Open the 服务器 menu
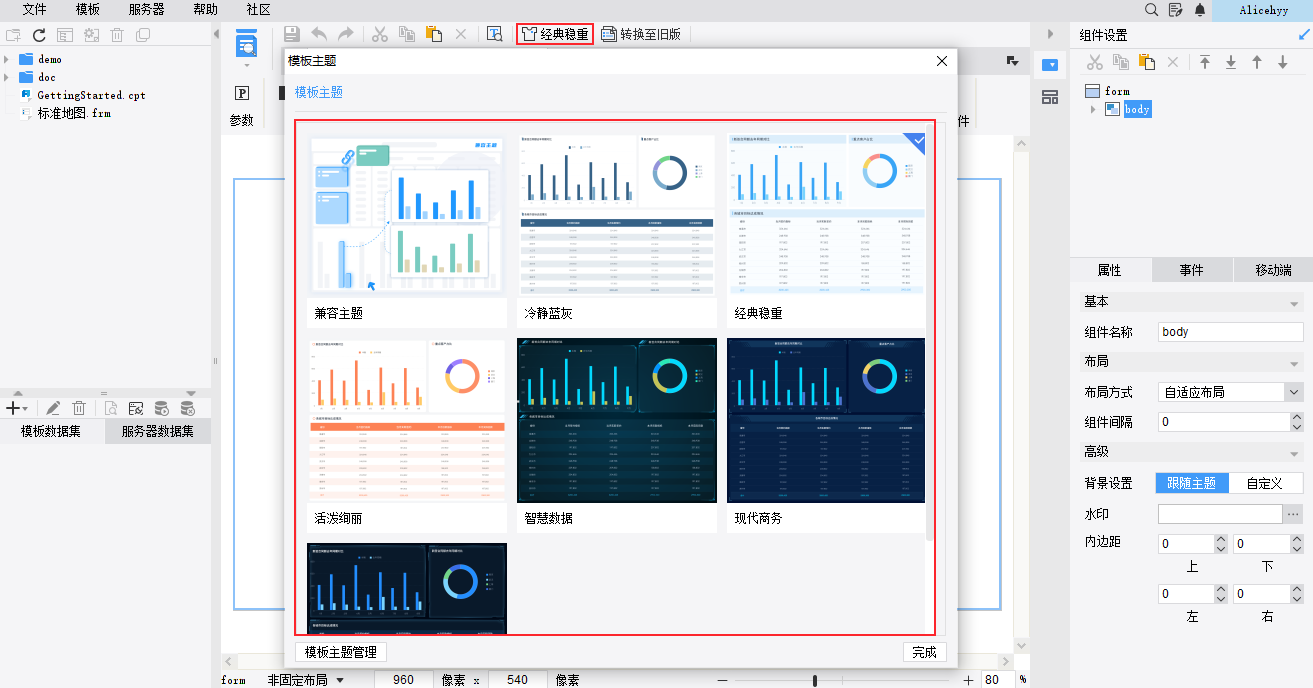 147,9
